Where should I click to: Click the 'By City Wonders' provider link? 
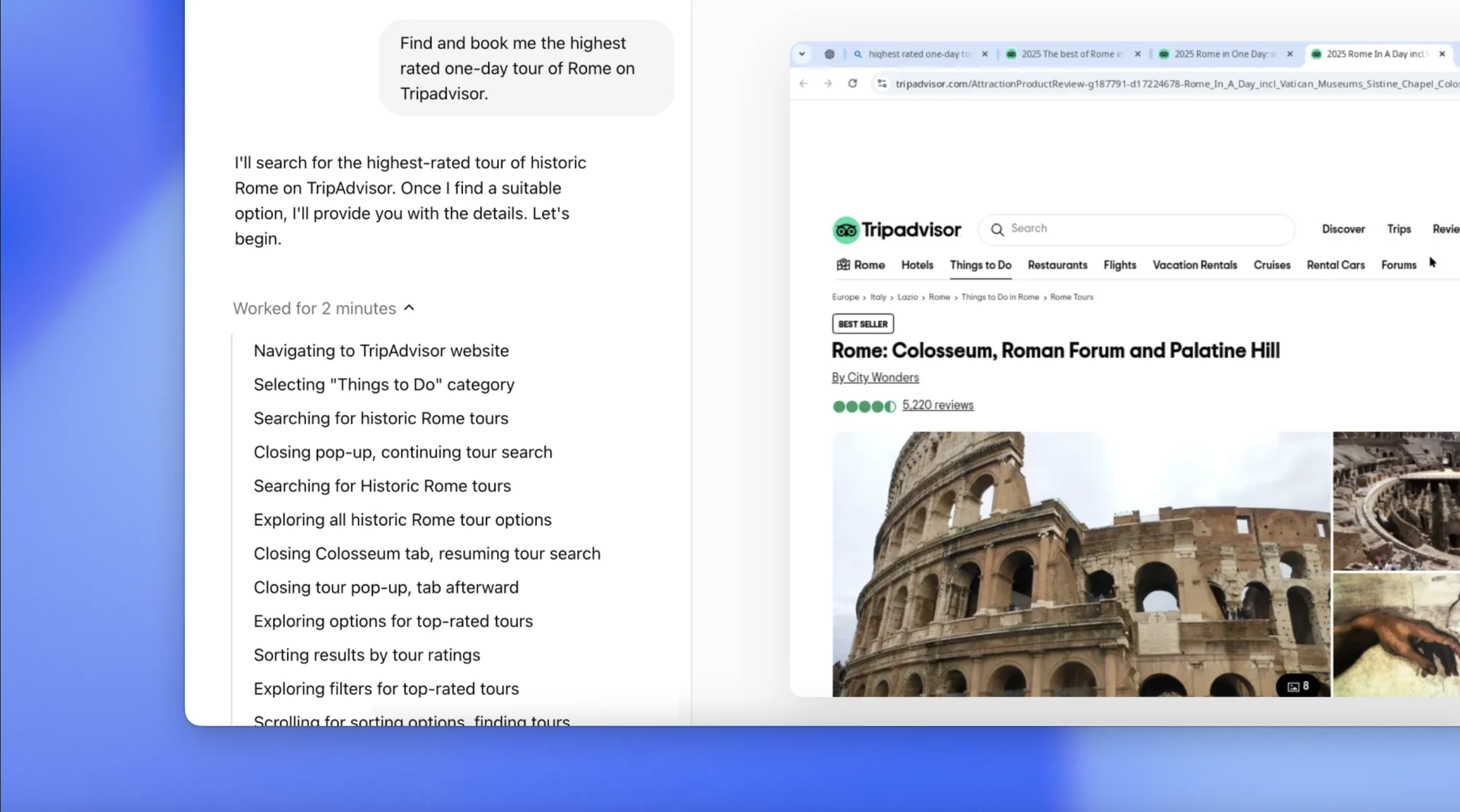pyautogui.click(x=875, y=377)
